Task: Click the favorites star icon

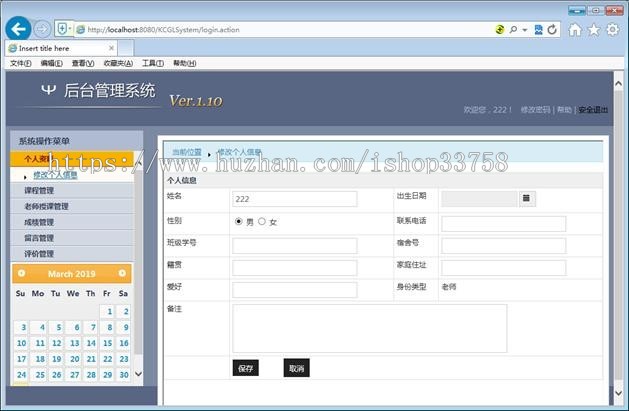Action: point(594,29)
